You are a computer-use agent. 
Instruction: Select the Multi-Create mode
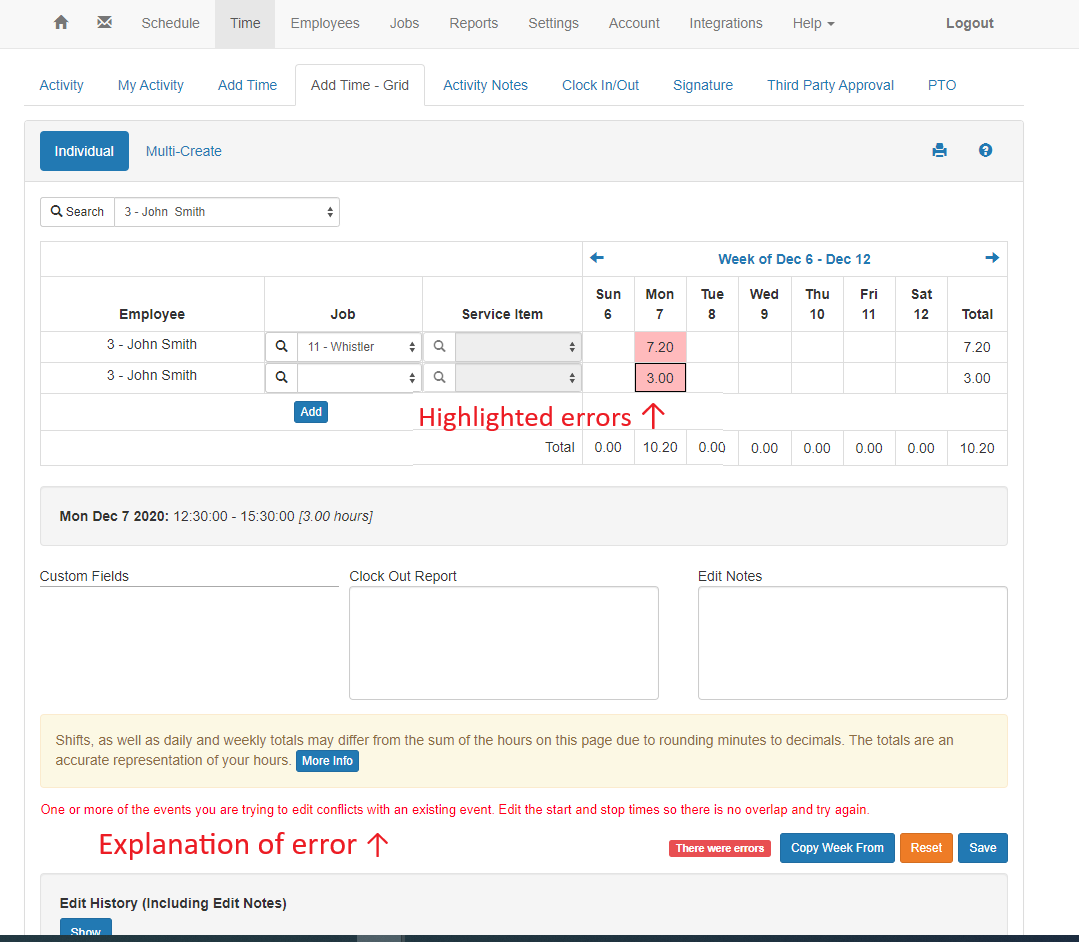[184, 151]
